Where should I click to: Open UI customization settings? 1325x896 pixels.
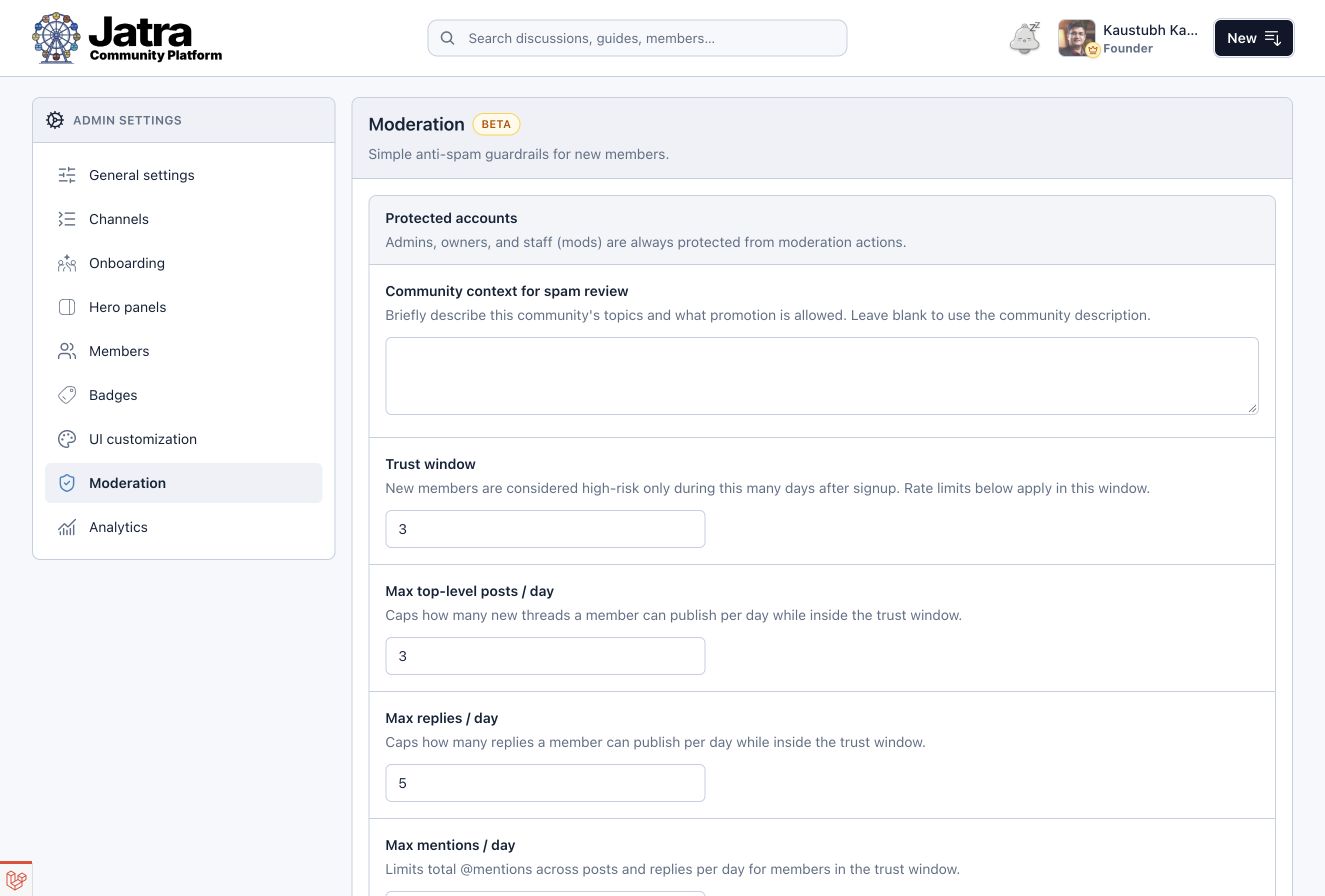point(184,439)
